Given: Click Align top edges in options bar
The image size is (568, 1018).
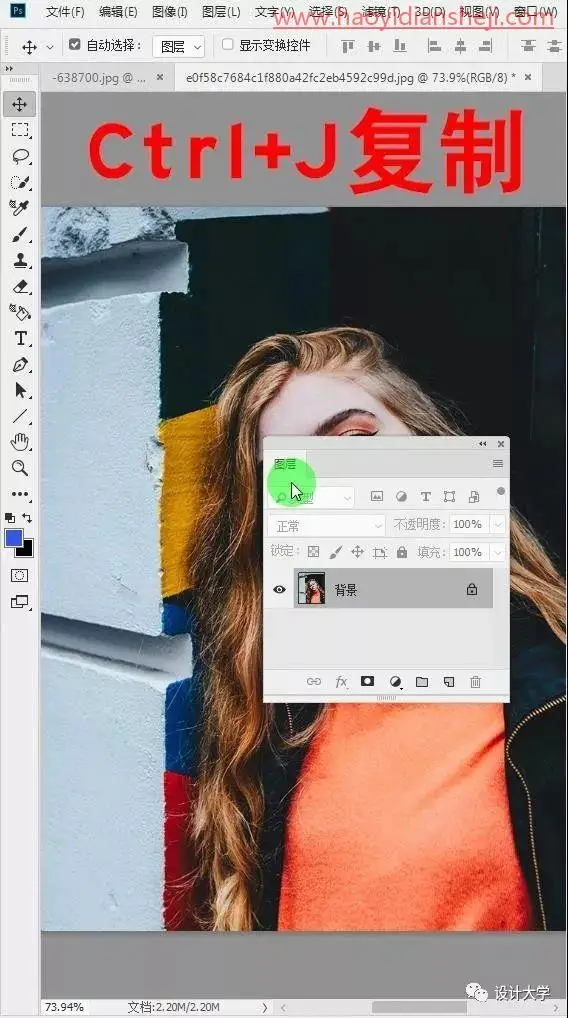Looking at the screenshot, I should coord(348,45).
